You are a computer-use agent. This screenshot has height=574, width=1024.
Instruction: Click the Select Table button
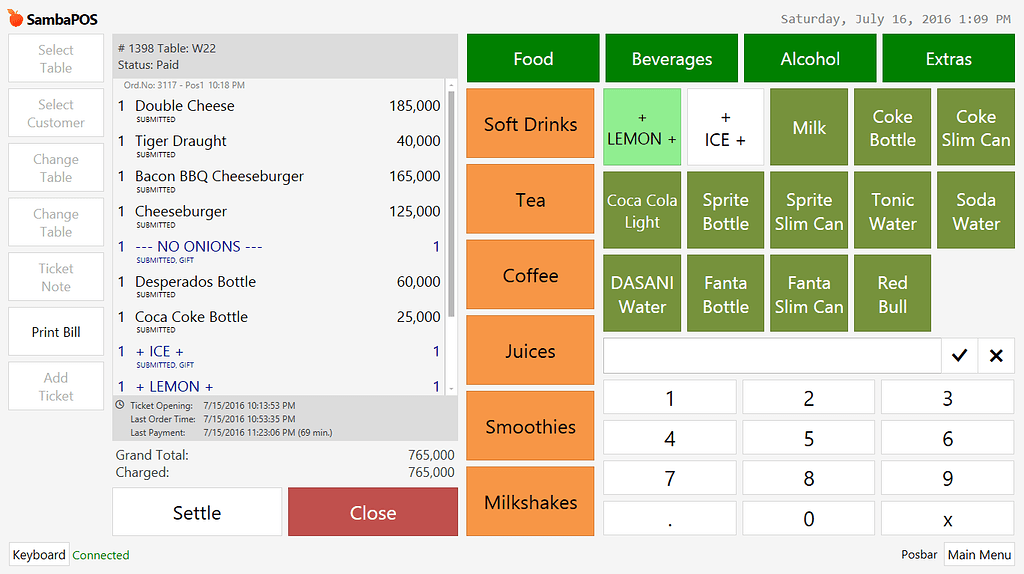click(56, 58)
